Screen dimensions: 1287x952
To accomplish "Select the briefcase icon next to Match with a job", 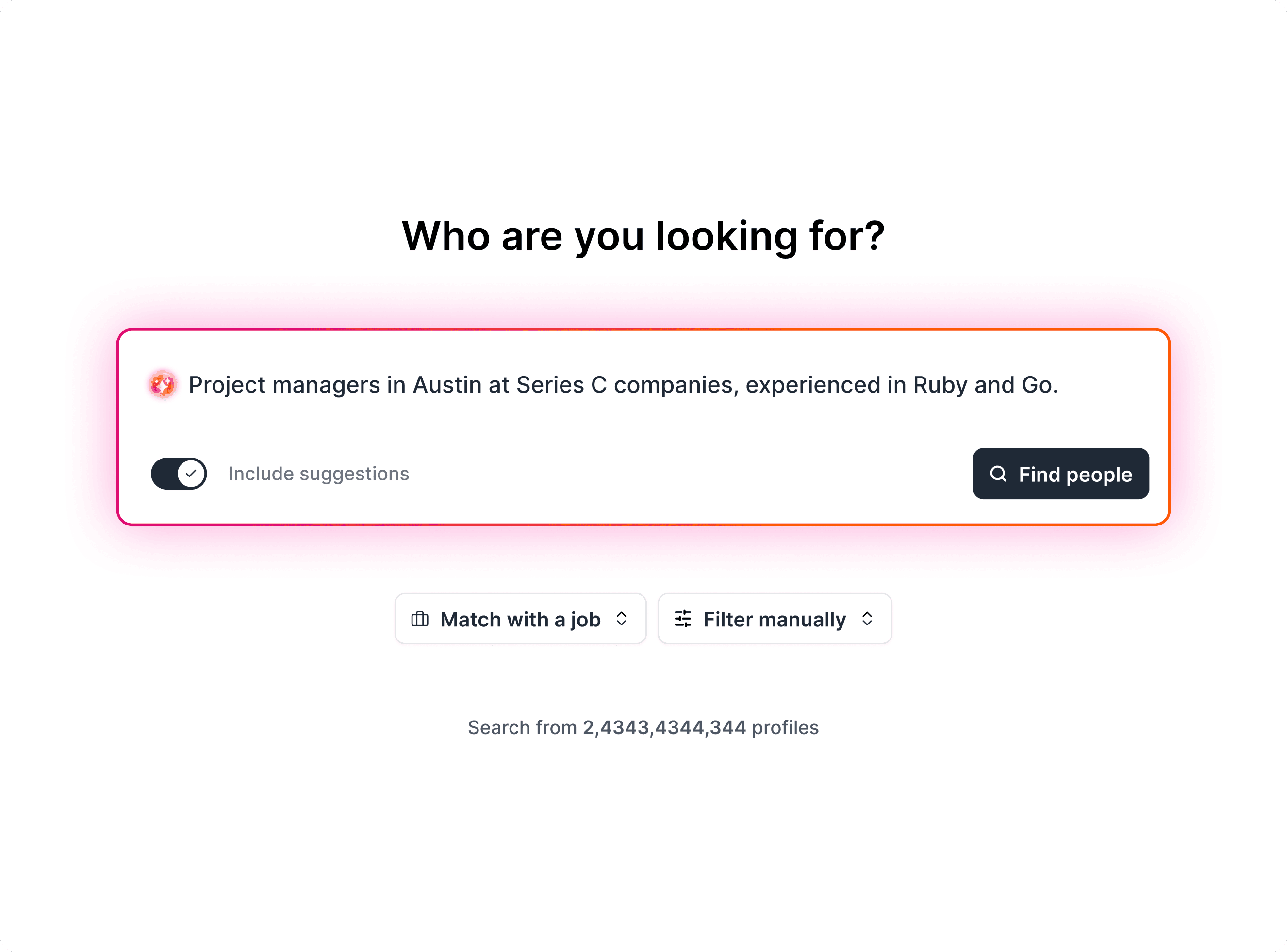I will pyautogui.click(x=420, y=619).
